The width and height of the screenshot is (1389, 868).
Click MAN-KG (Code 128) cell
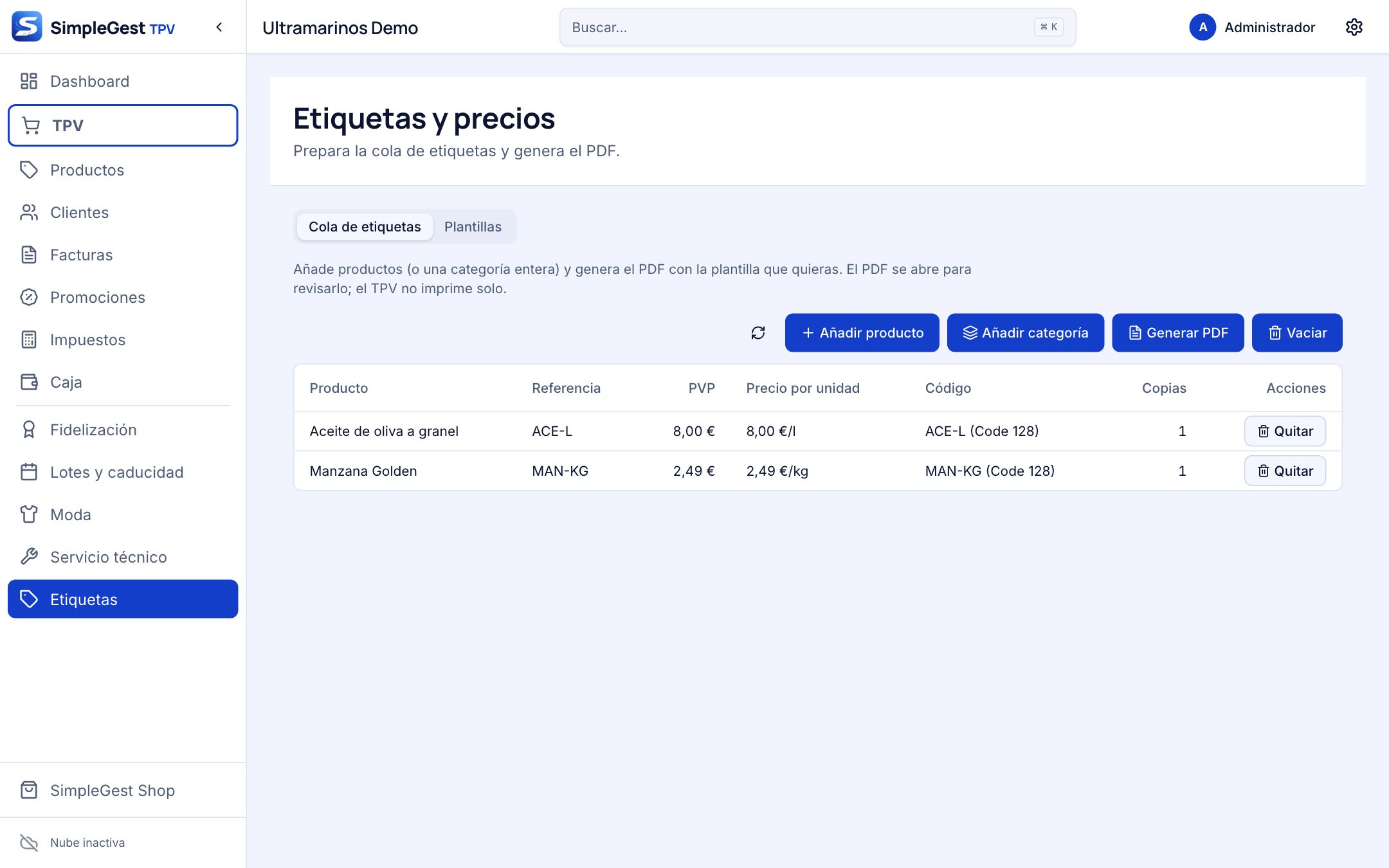(990, 471)
